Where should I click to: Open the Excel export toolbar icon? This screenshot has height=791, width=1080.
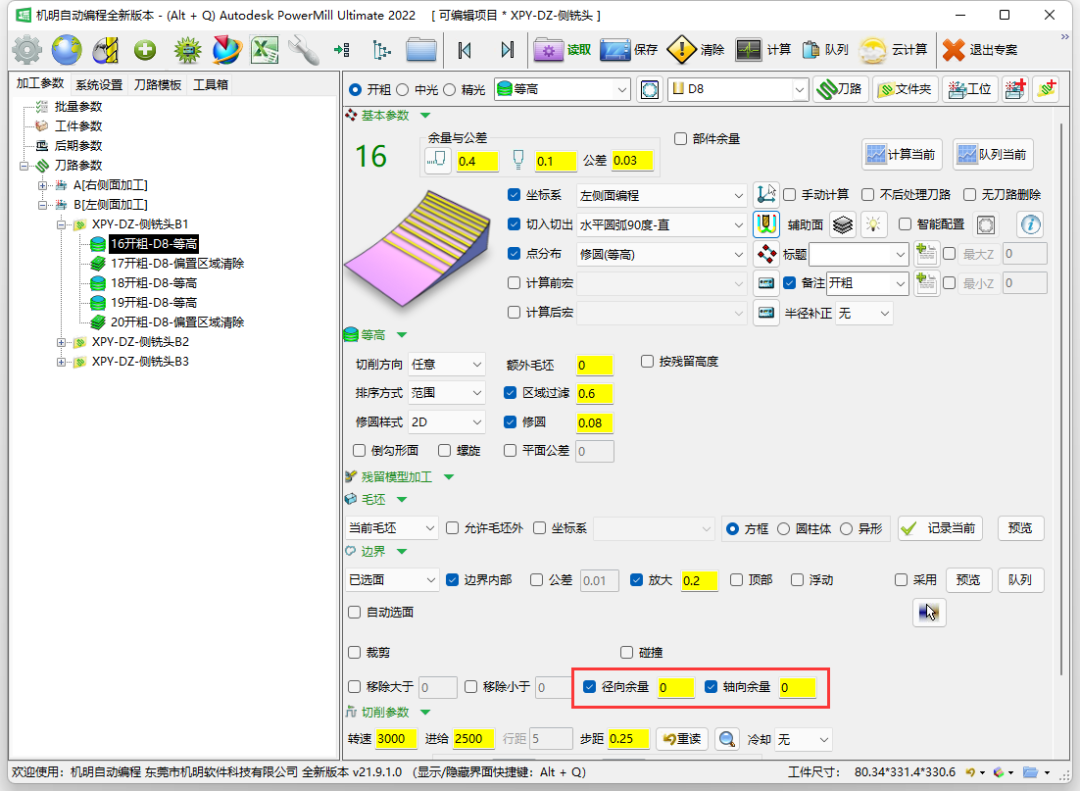tap(264, 49)
